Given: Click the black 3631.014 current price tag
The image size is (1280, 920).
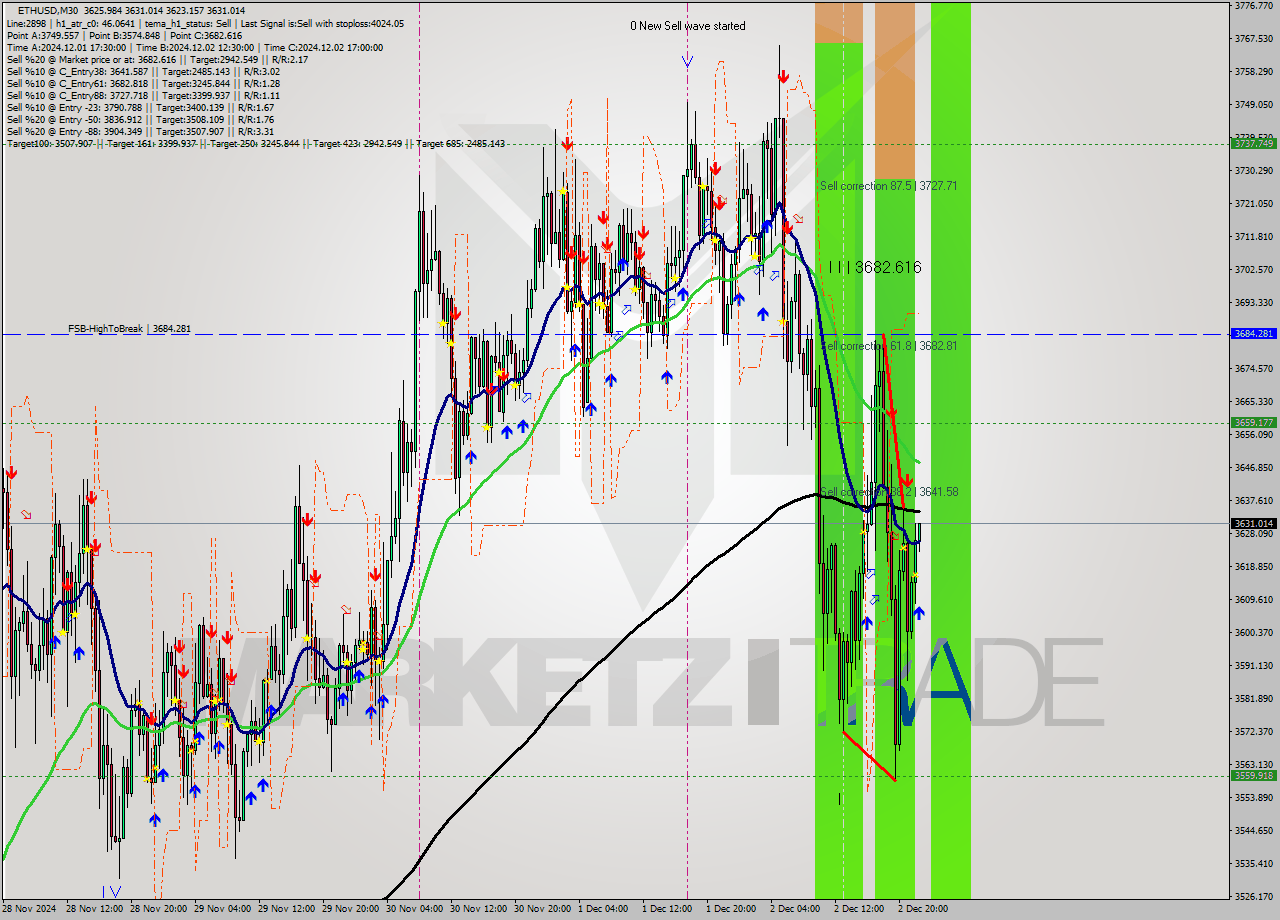Looking at the screenshot, I should click(1253, 523).
